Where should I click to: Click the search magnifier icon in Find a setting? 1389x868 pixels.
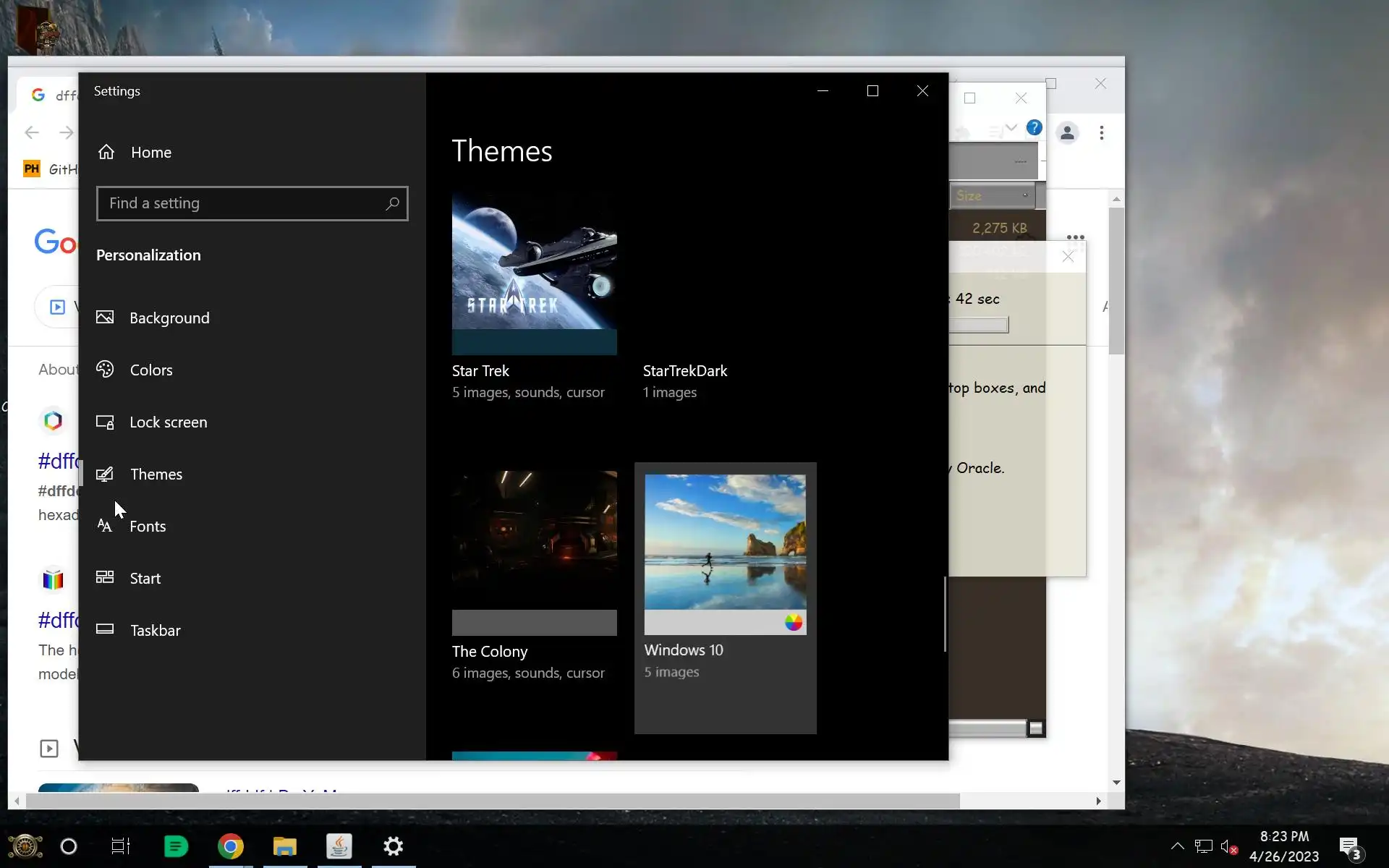click(x=392, y=204)
